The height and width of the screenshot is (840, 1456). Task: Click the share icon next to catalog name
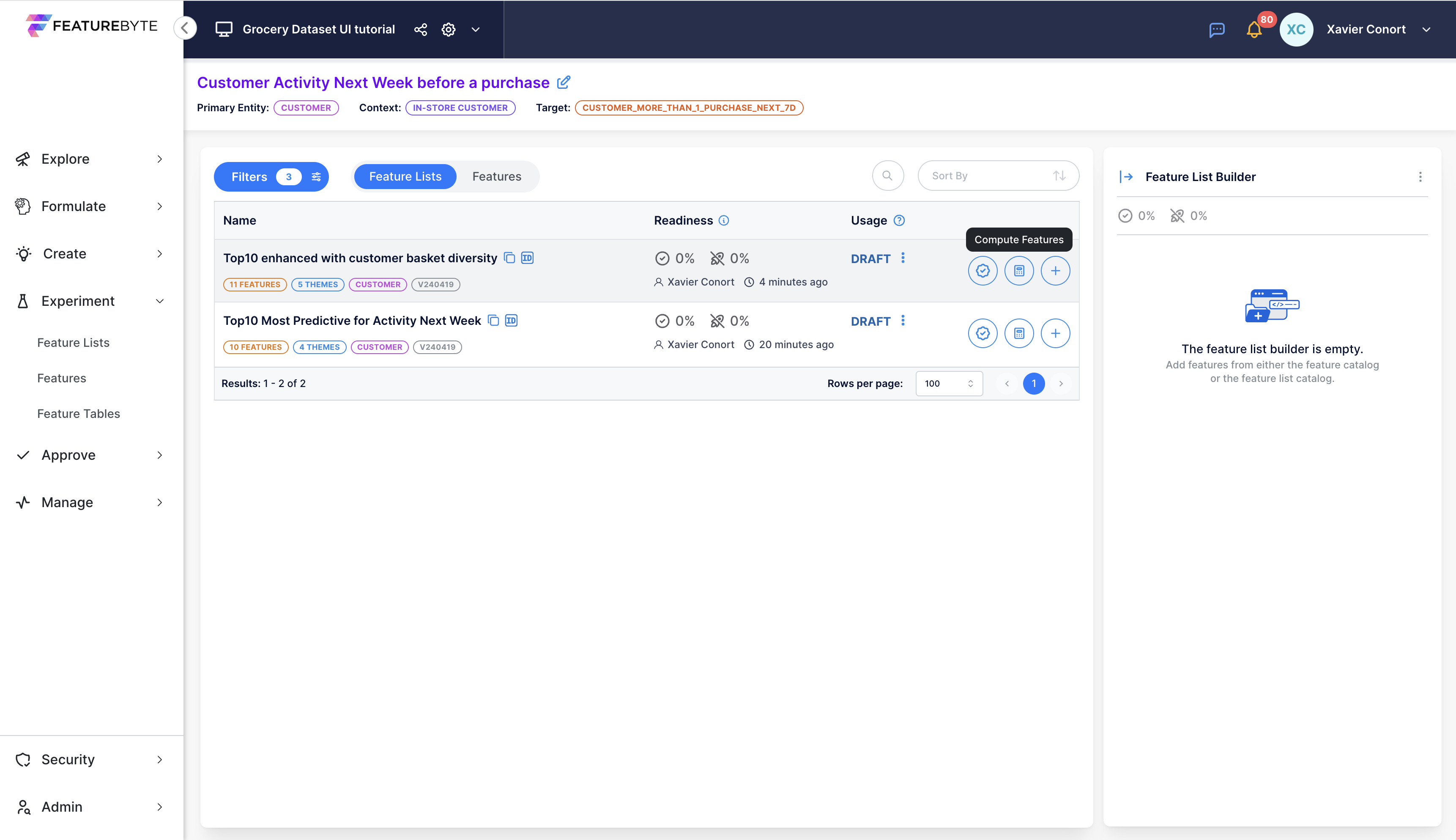tap(420, 30)
